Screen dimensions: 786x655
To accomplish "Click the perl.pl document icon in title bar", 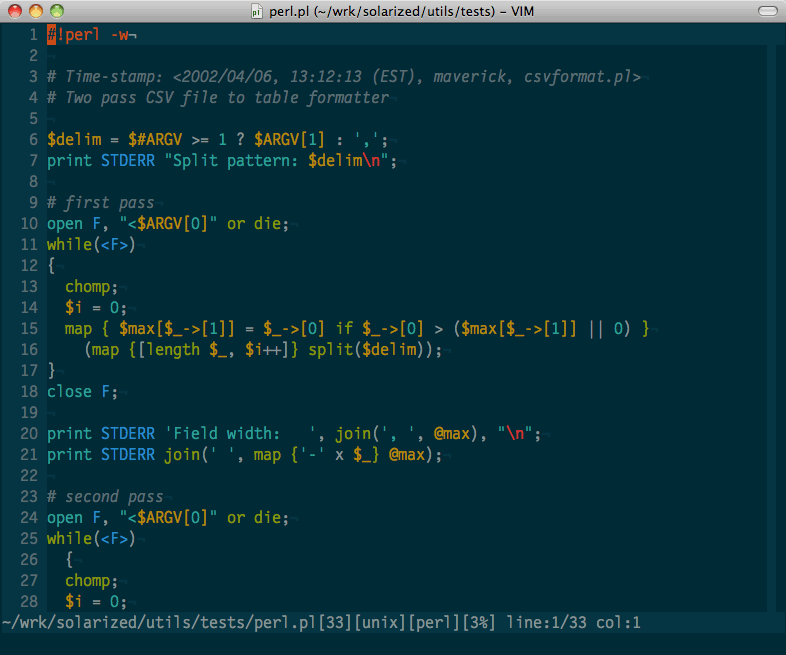I will tap(257, 11).
